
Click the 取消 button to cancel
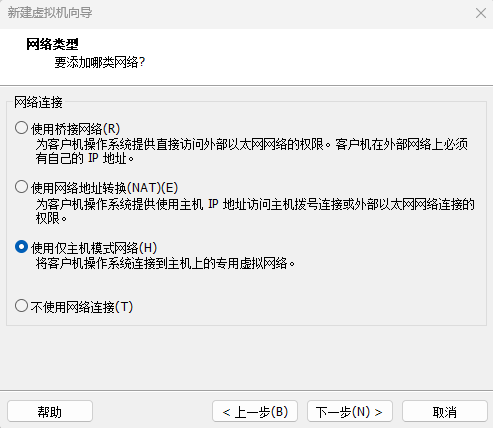(x=445, y=412)
